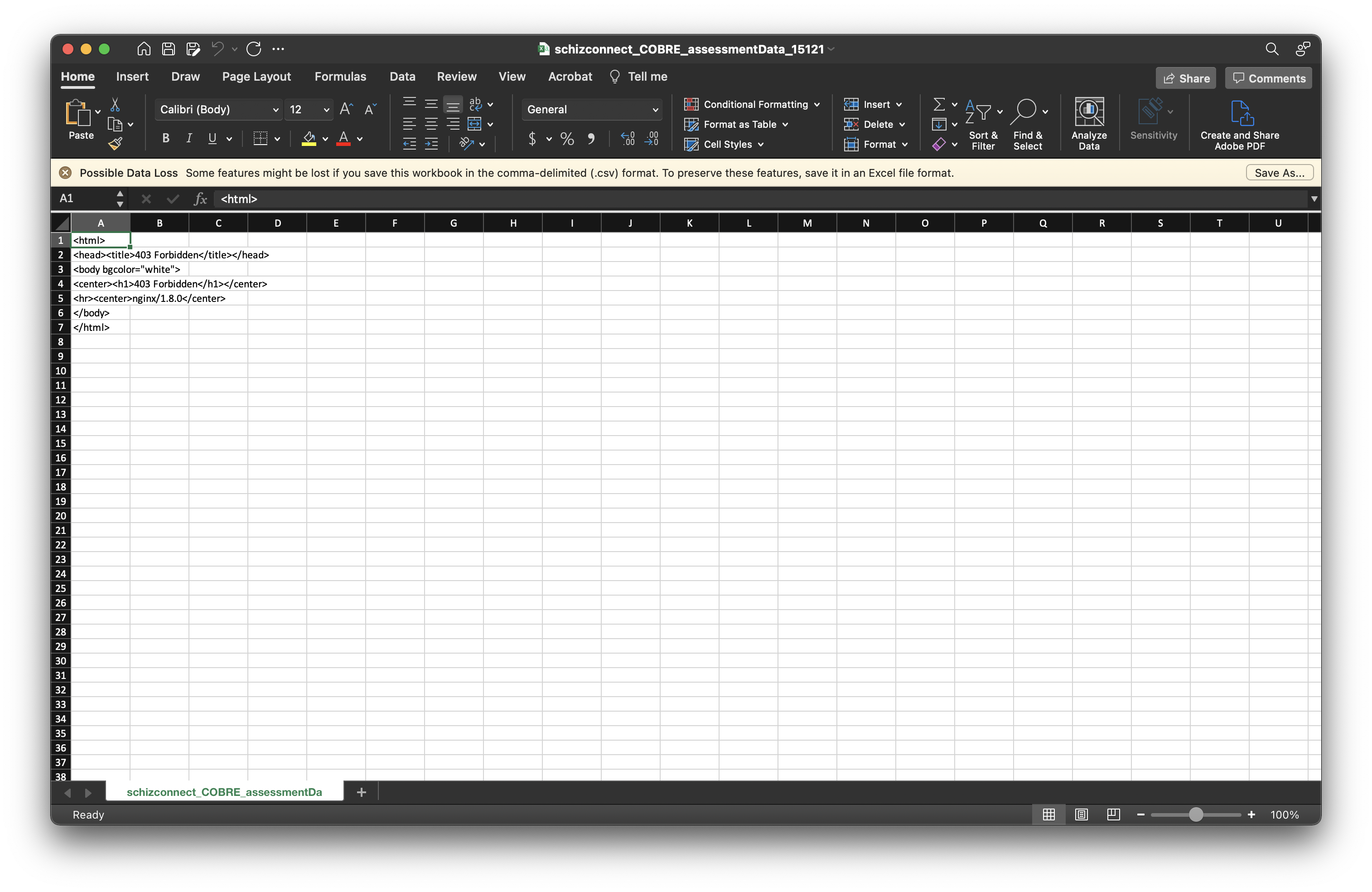The height and width of the screenshot is (892, 1372).
Task: Expand the General number format dropdown
Action: pos(591,110)
